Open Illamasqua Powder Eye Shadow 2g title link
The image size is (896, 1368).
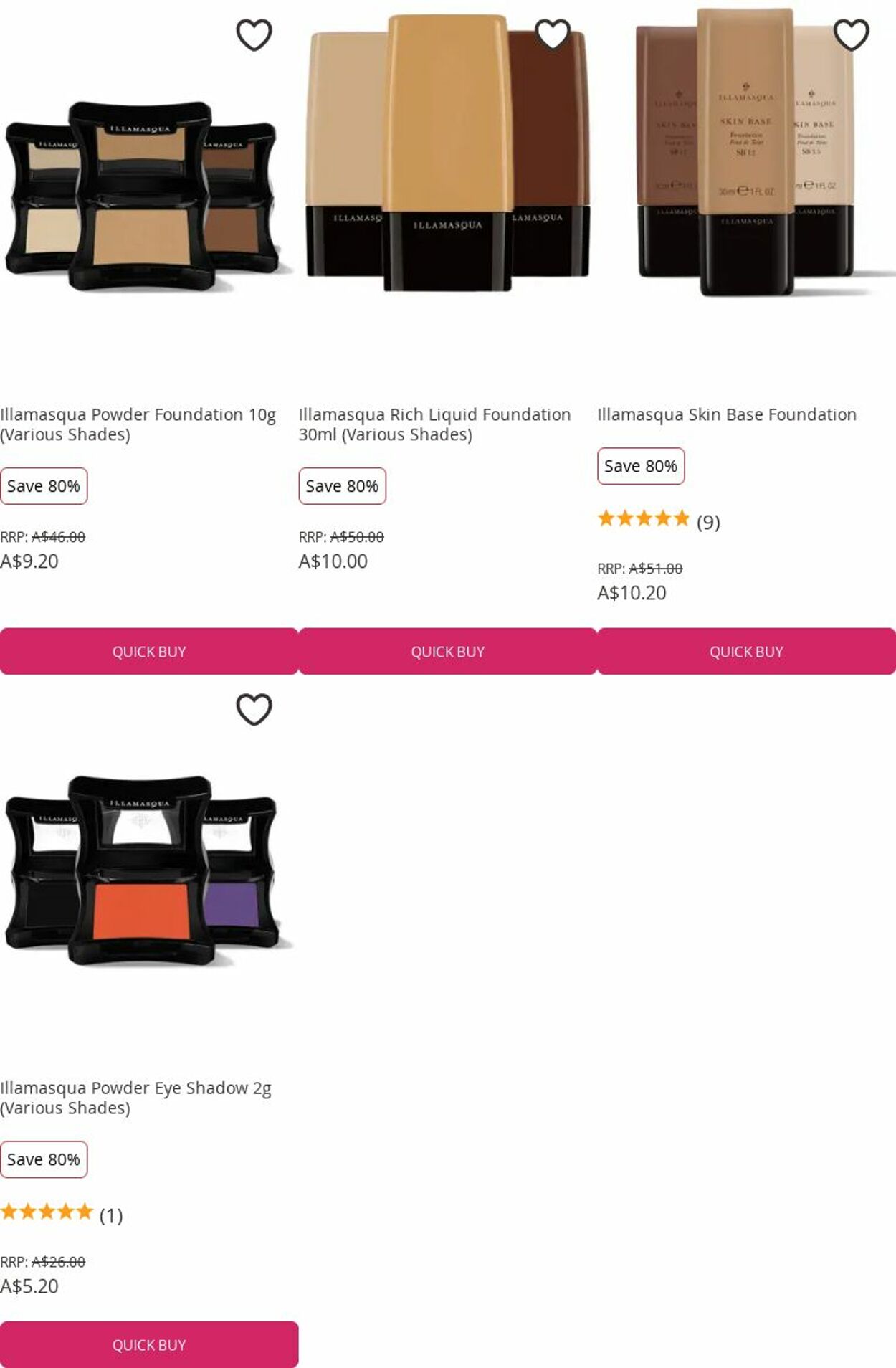[x=136, y=1098]
